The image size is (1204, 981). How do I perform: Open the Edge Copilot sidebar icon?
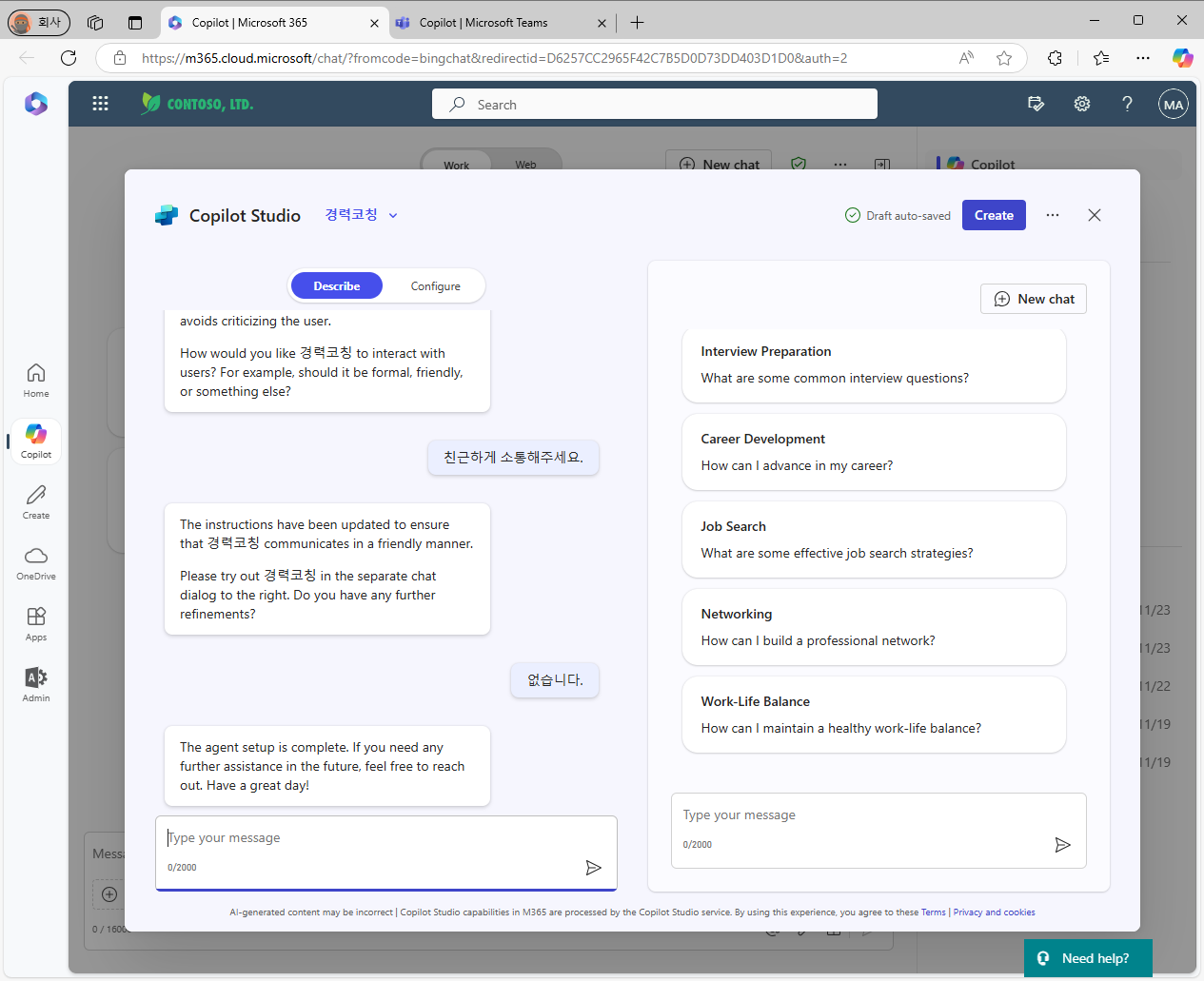(x=1182, y=58)
